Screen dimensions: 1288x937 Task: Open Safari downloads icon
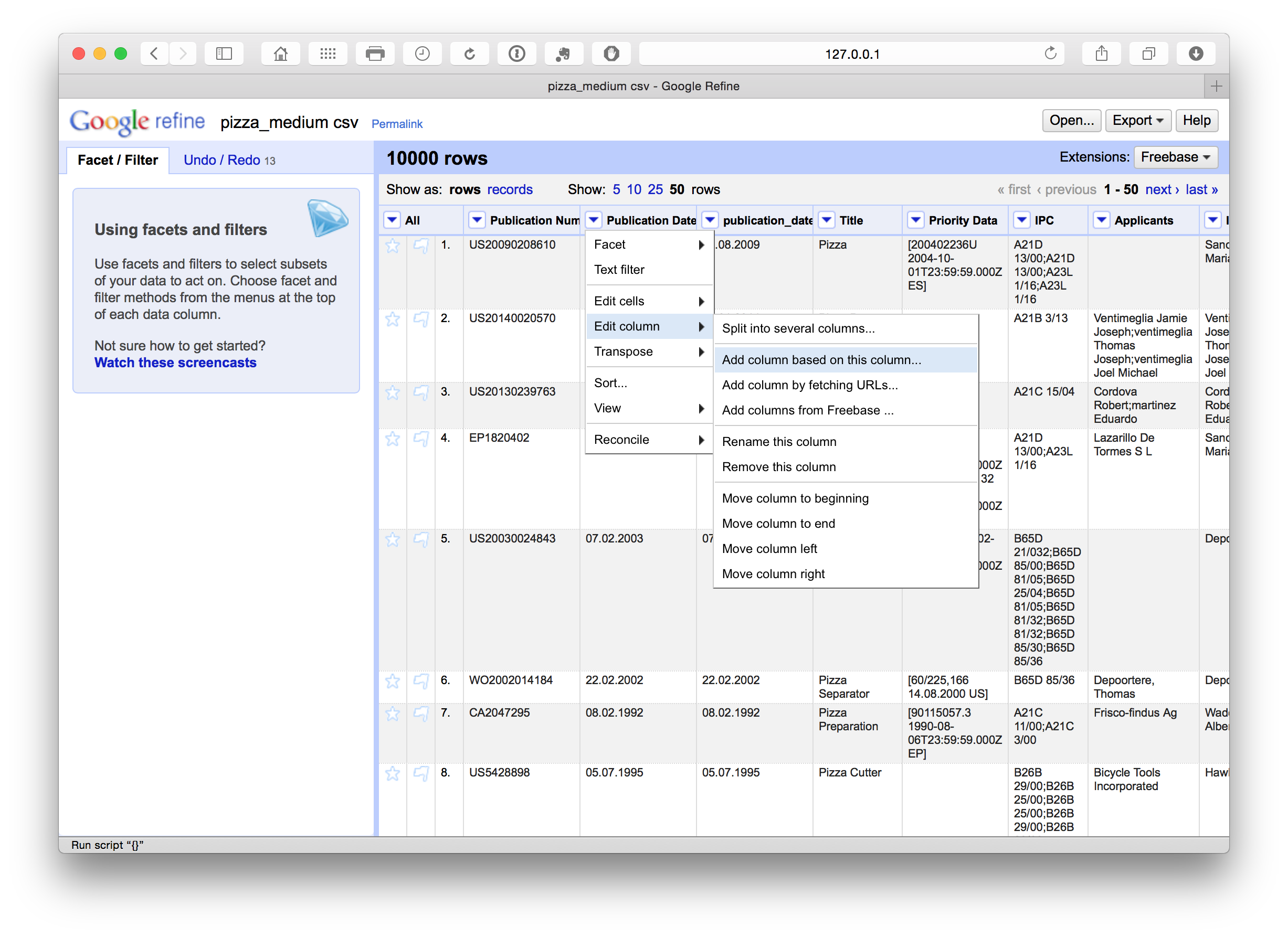(1196, 54)
